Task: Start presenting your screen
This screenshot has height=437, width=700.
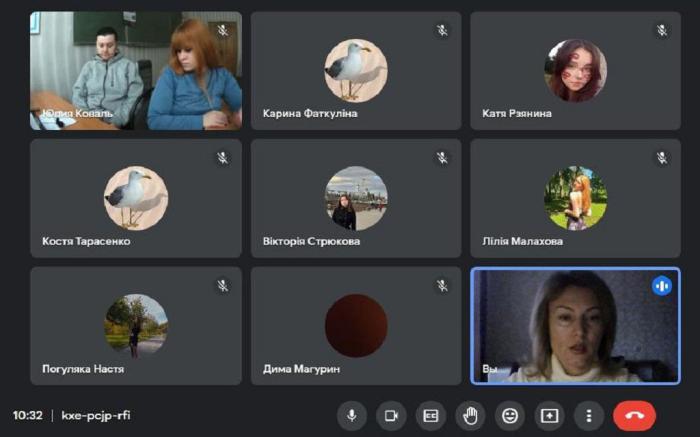Action: point(549,415)
